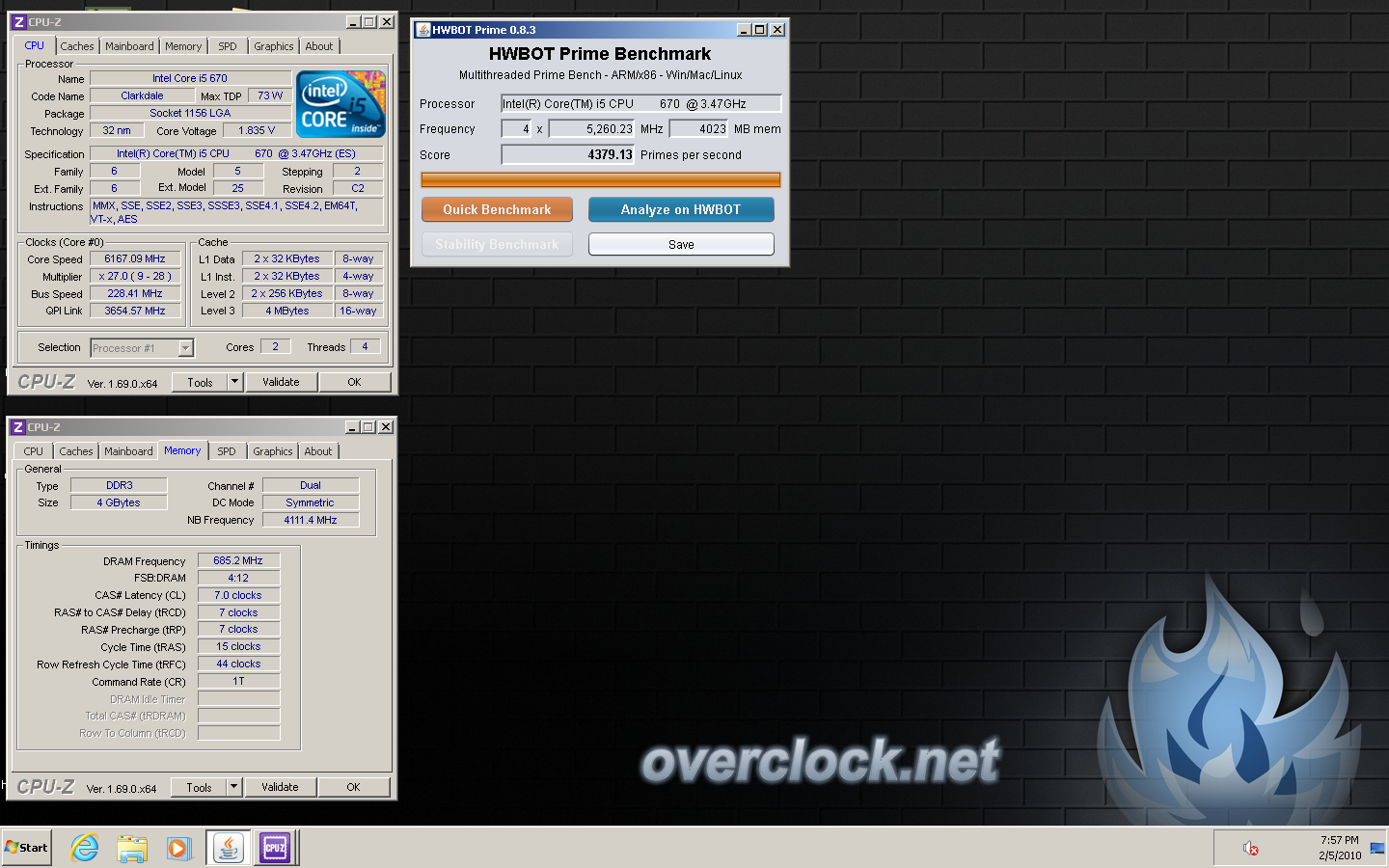Image resolution: width=1389 pixels, height=868 pixels.
Task: Click the Command Rate 1T value
Action: [x=238, y=681]
